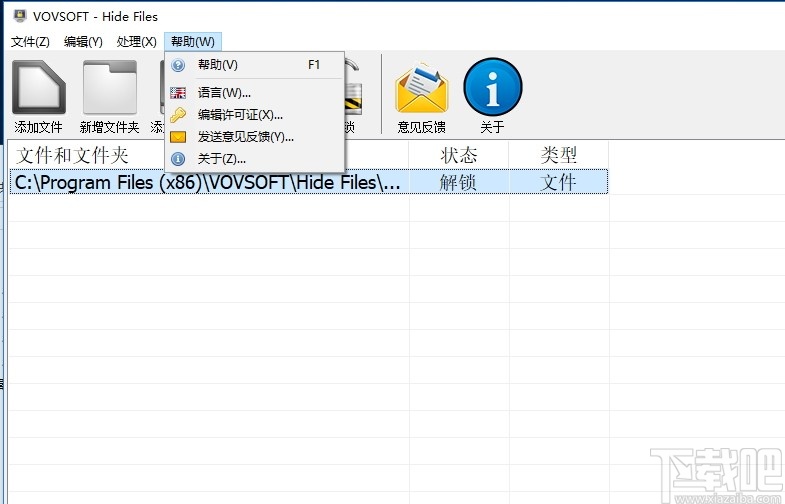The image size is (785, 504).
Task: Click the 文件 type cell
Action: pyautogui.click(x=558, y=182)
